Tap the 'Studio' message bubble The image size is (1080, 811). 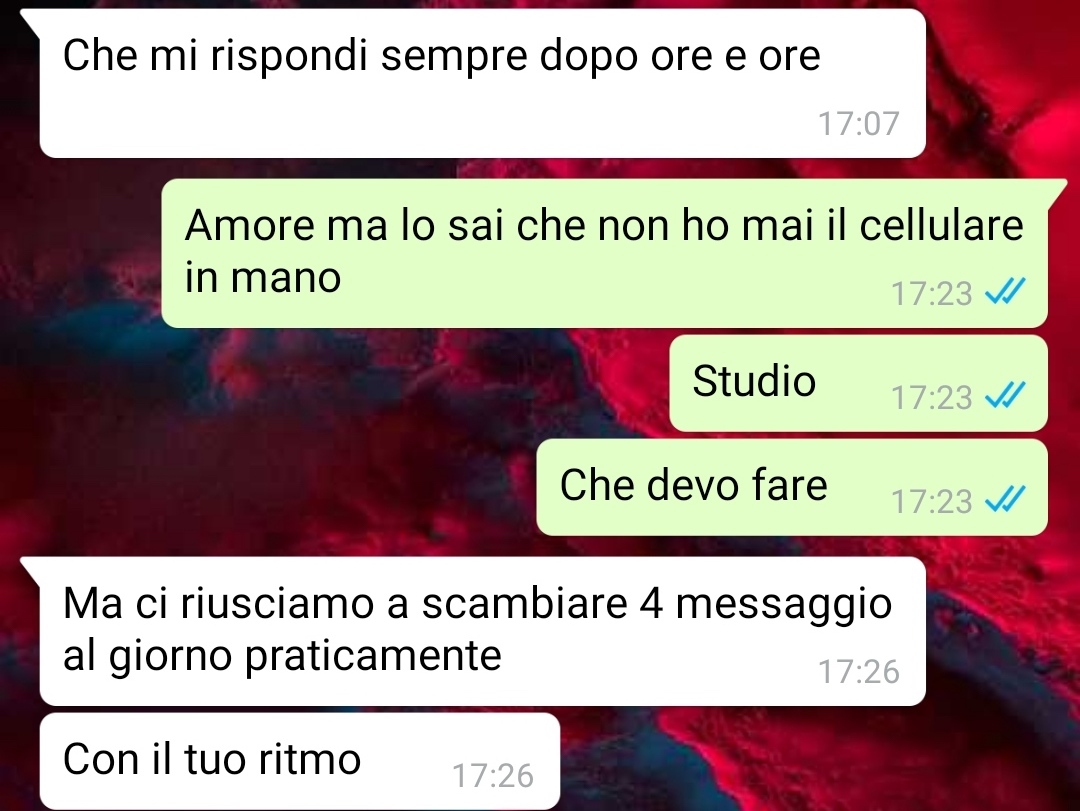858,384
